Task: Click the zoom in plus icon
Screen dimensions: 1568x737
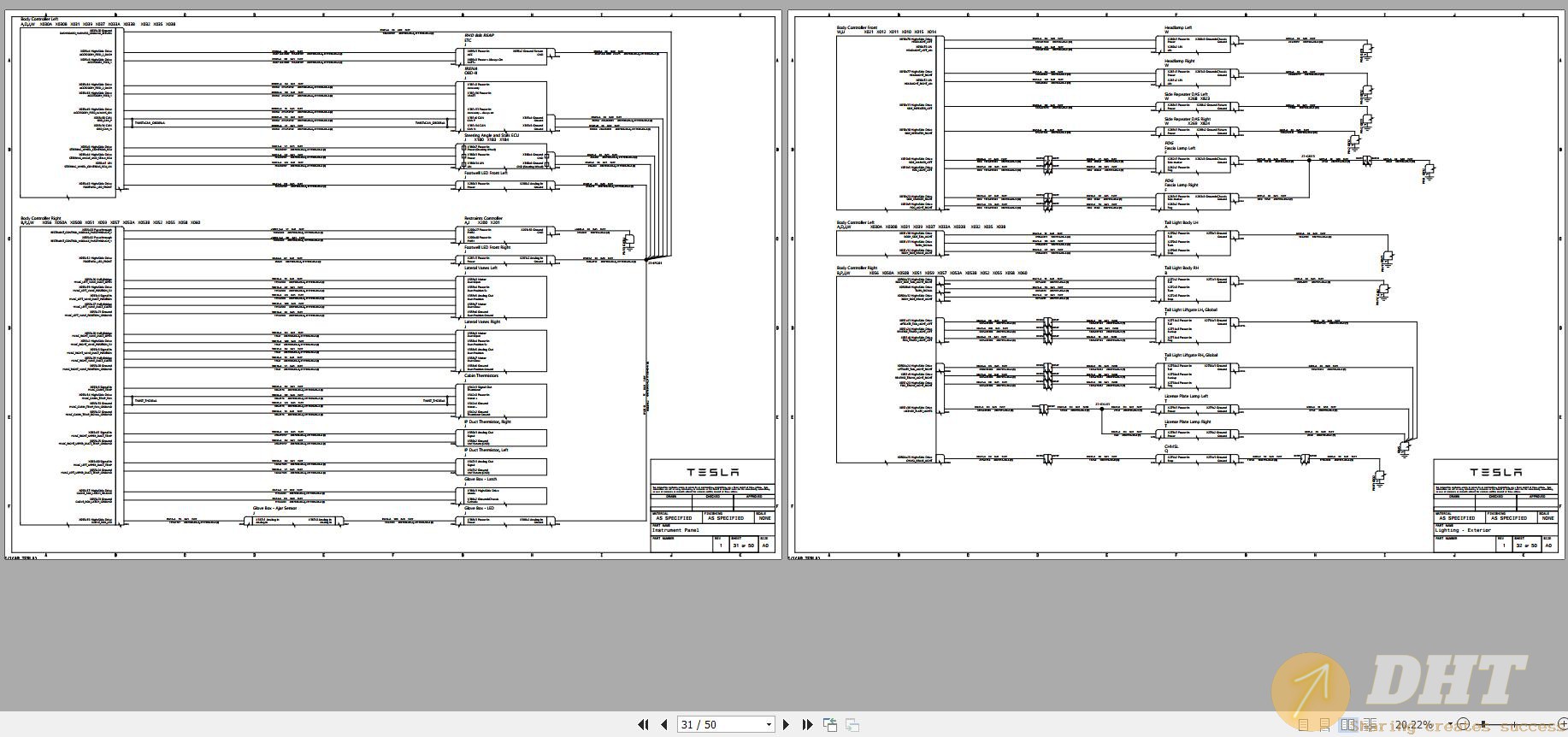Action: 1561,724
